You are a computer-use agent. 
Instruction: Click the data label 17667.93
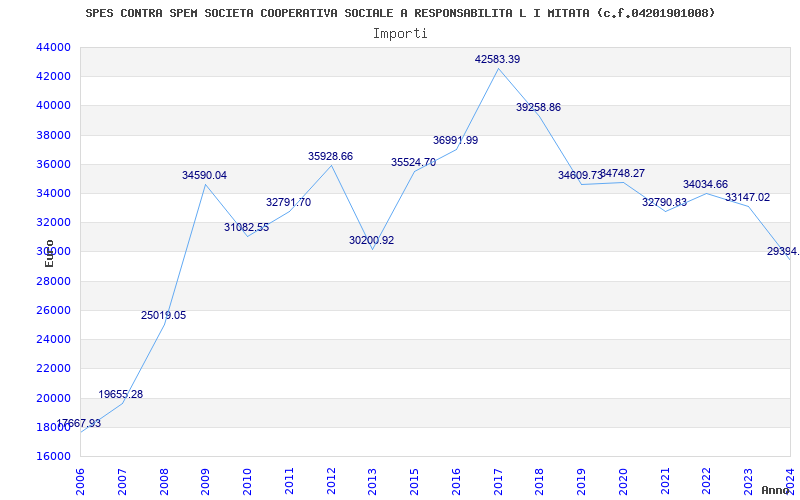pyautogui.click(x=79, y=423)
